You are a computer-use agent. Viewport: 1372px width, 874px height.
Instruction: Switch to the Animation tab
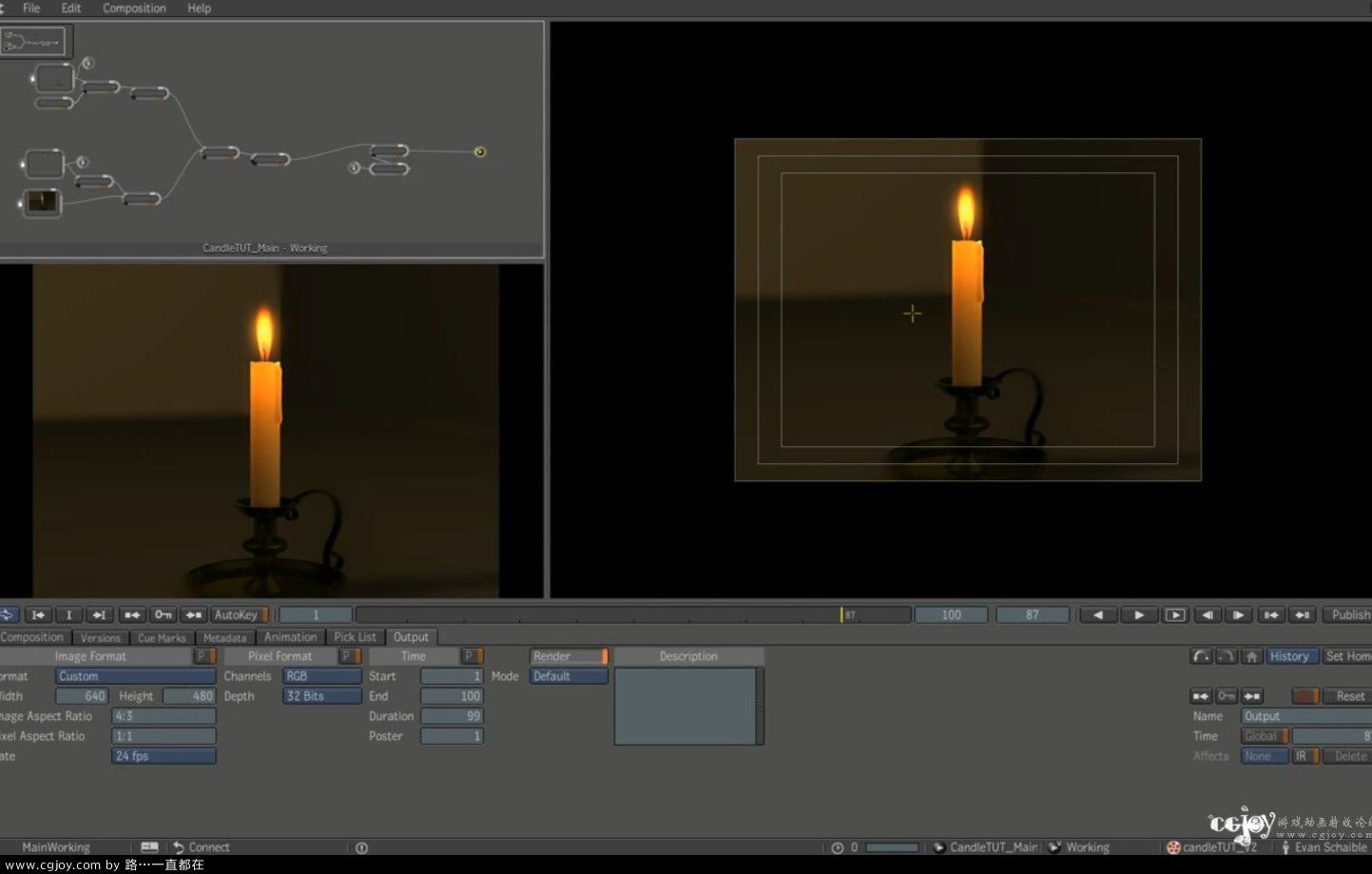290,637
